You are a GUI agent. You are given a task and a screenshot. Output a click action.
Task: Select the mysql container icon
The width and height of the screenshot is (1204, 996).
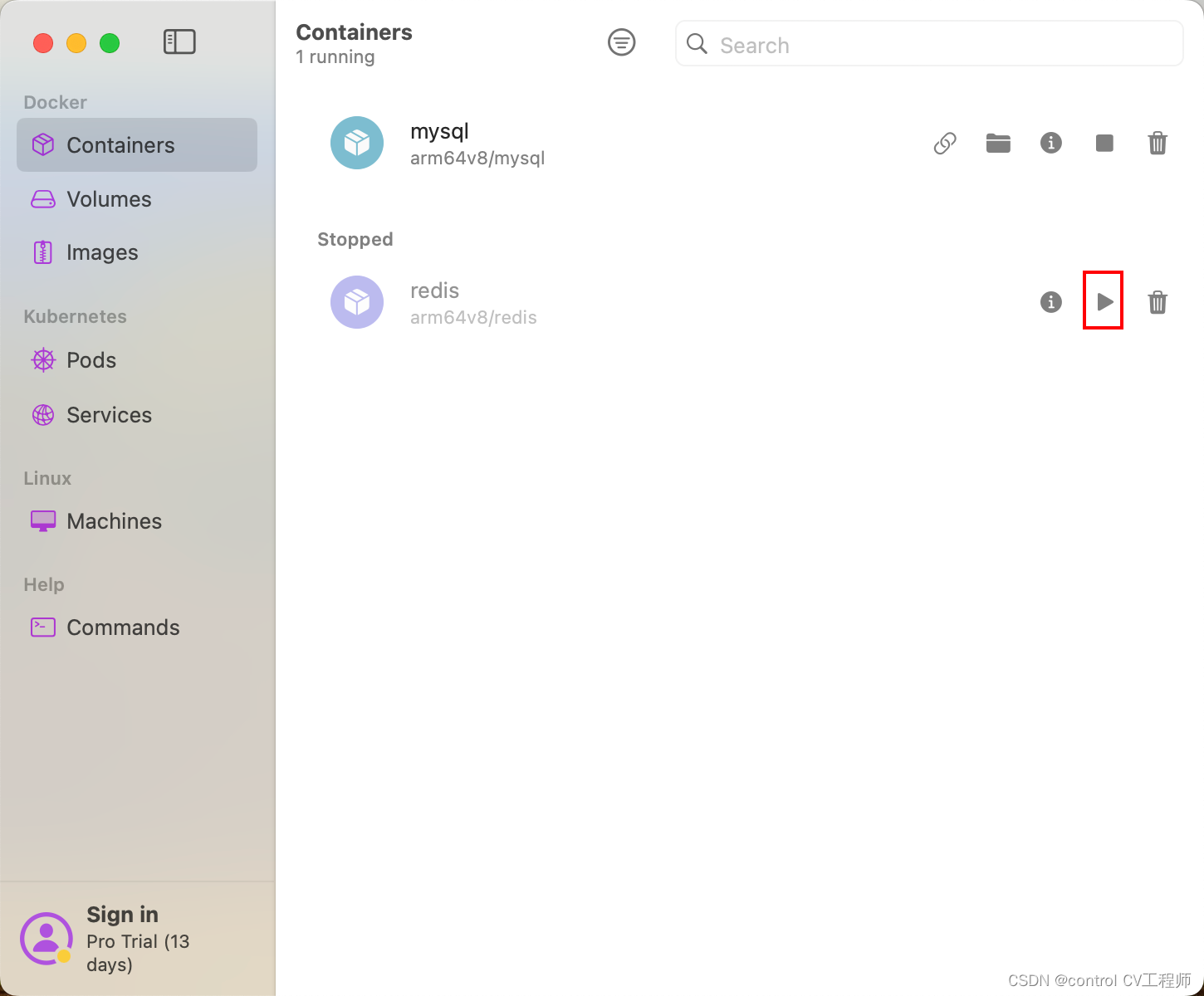(357, 143)
